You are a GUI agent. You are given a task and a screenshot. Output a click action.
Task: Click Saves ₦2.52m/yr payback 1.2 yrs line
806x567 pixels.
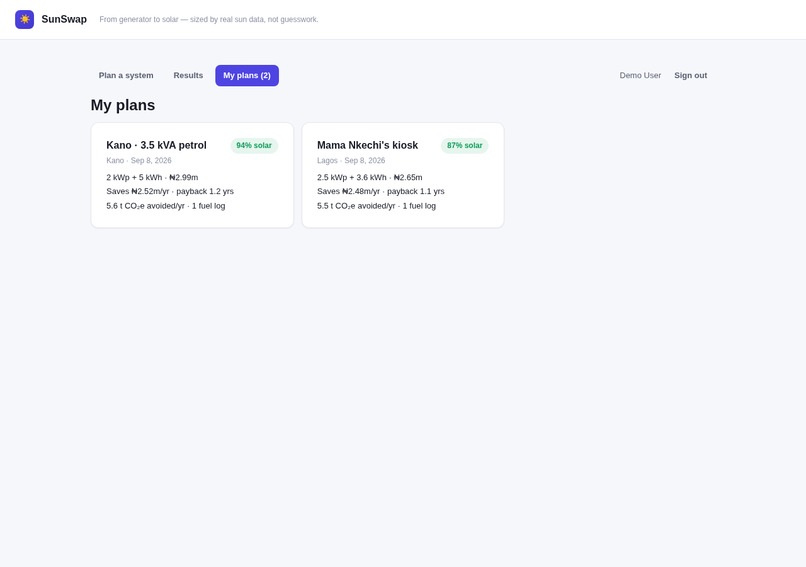click(170, 191)
